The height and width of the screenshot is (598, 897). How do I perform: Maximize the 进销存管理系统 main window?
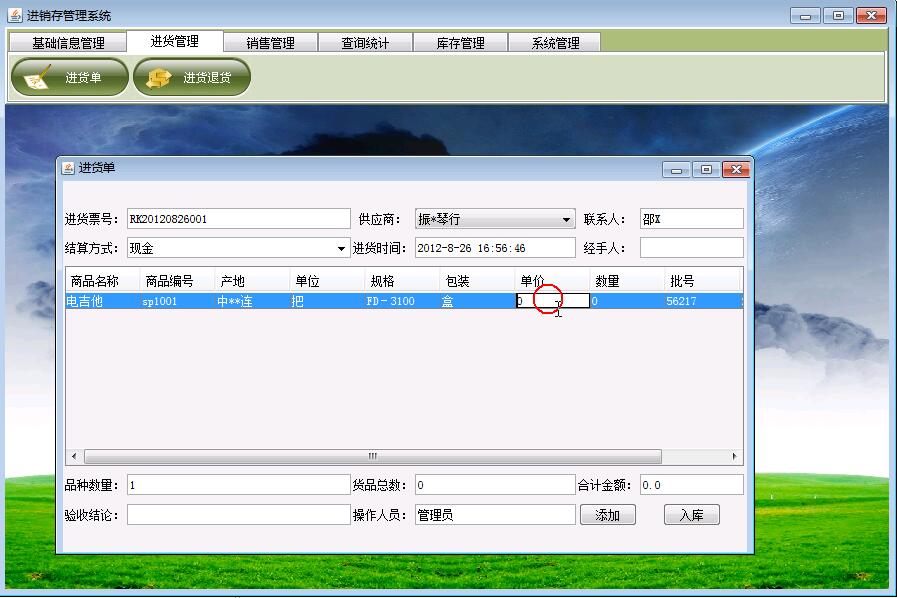[x=838, y=16]
